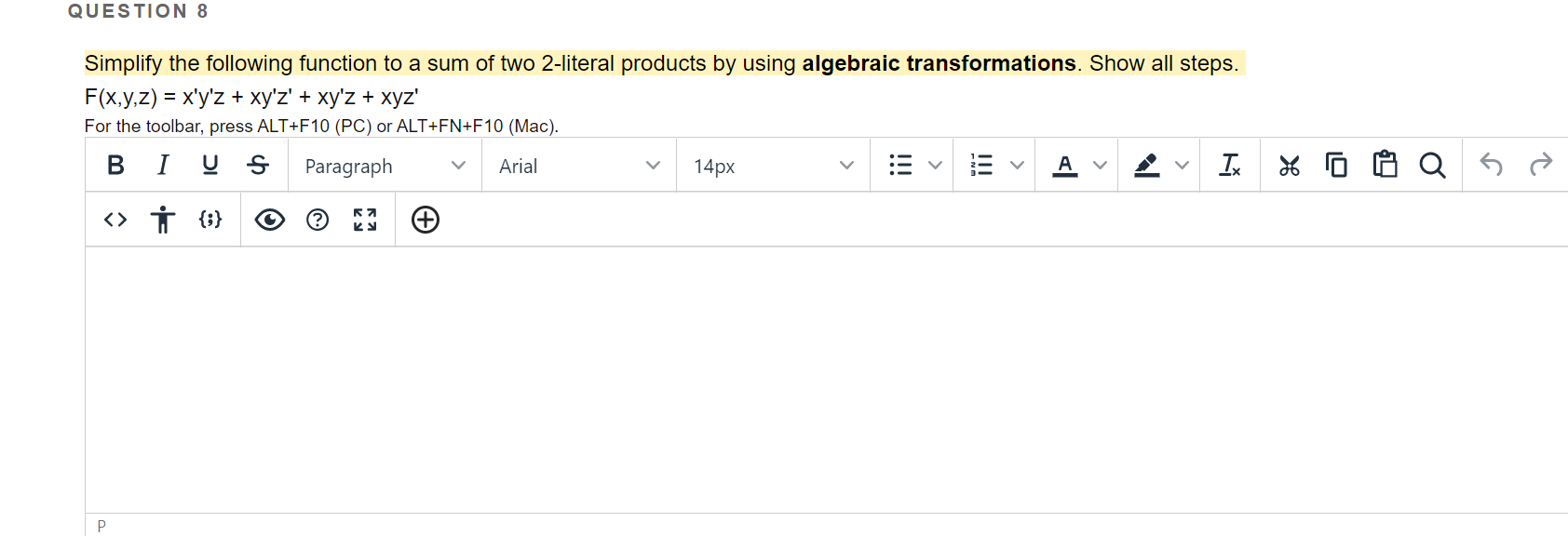
Task: Open the Arial font family dropdown
Action: (577, 166)
